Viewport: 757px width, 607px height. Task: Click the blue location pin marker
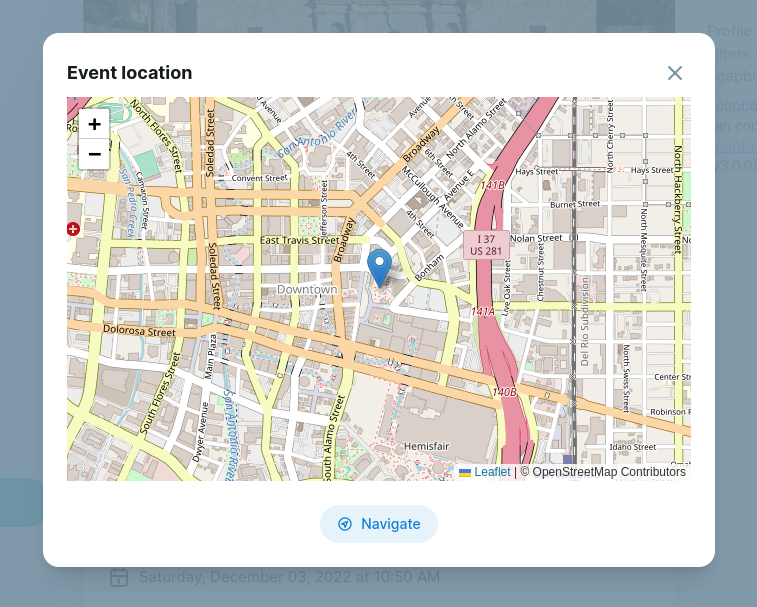point(379,266)
